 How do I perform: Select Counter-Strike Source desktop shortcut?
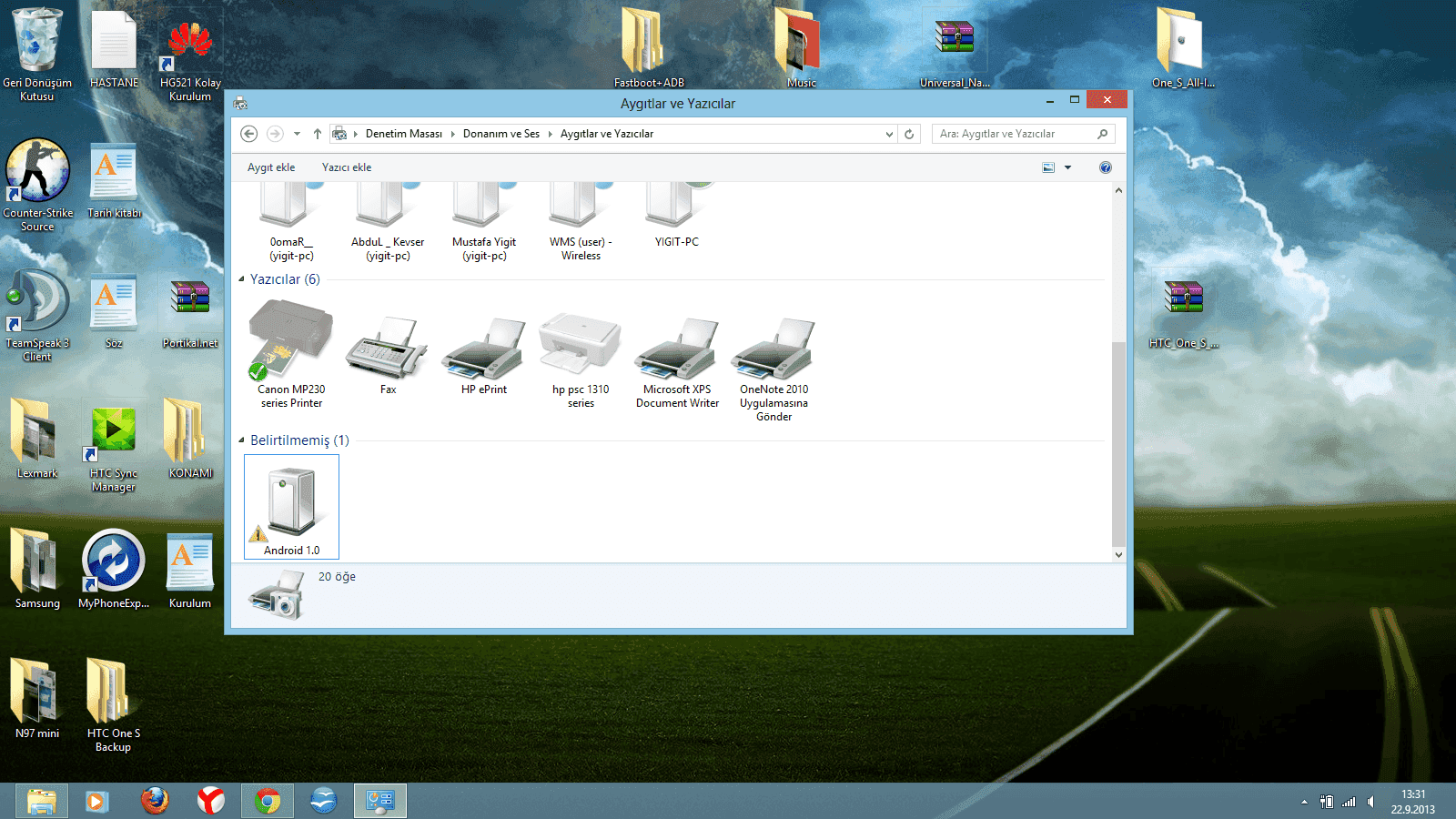click(x=37, y=186)
